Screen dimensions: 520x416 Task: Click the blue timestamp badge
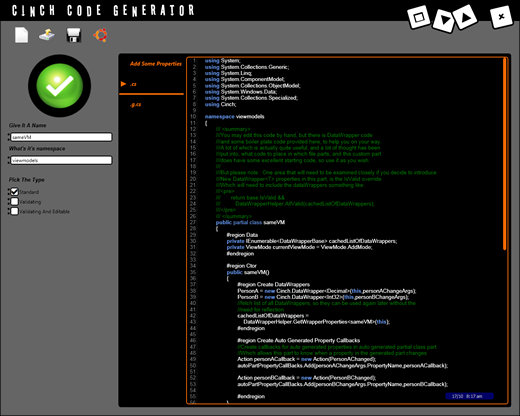469,396
